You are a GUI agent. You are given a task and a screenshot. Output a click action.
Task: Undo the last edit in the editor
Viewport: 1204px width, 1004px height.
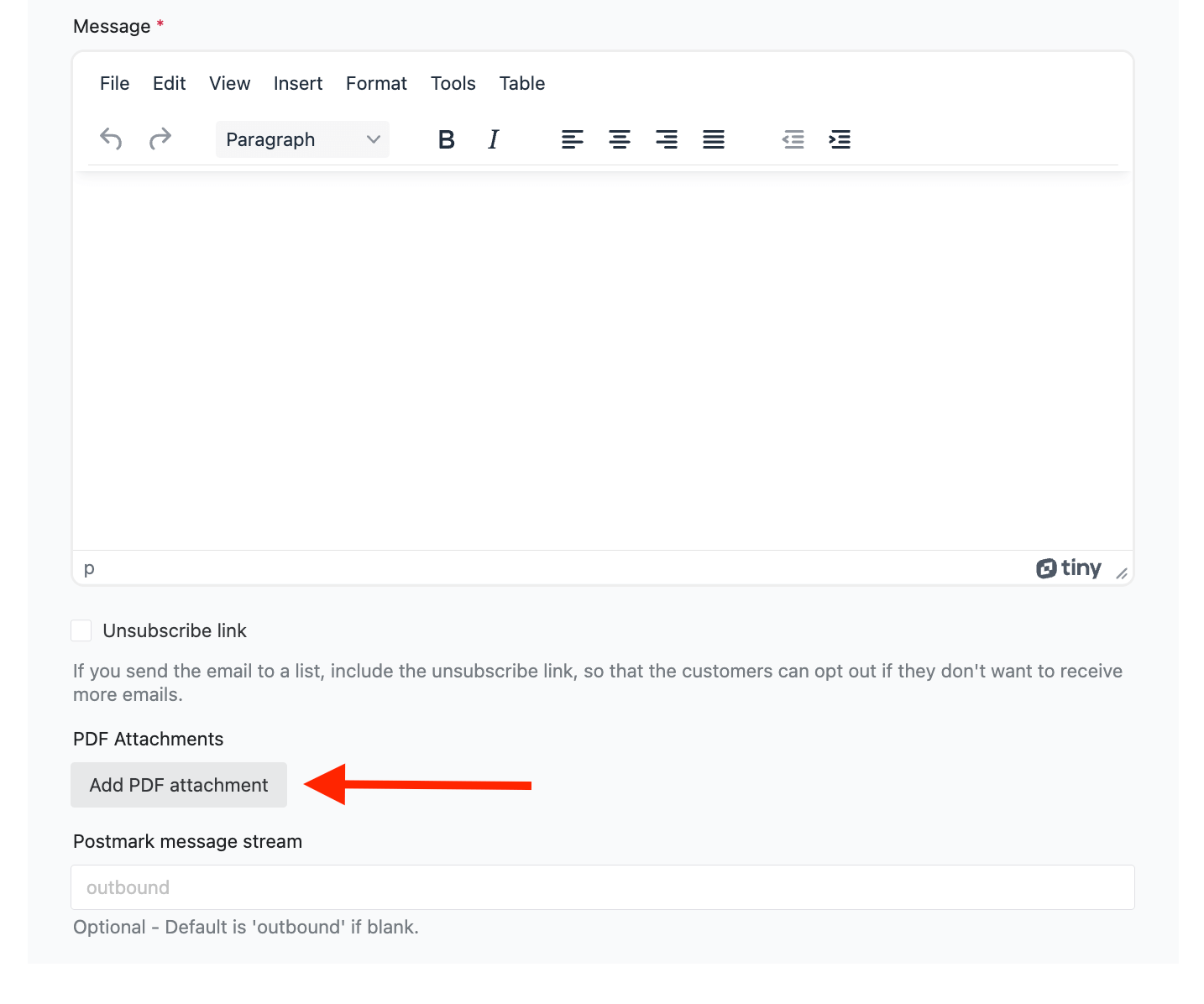(x=111, y=139)
